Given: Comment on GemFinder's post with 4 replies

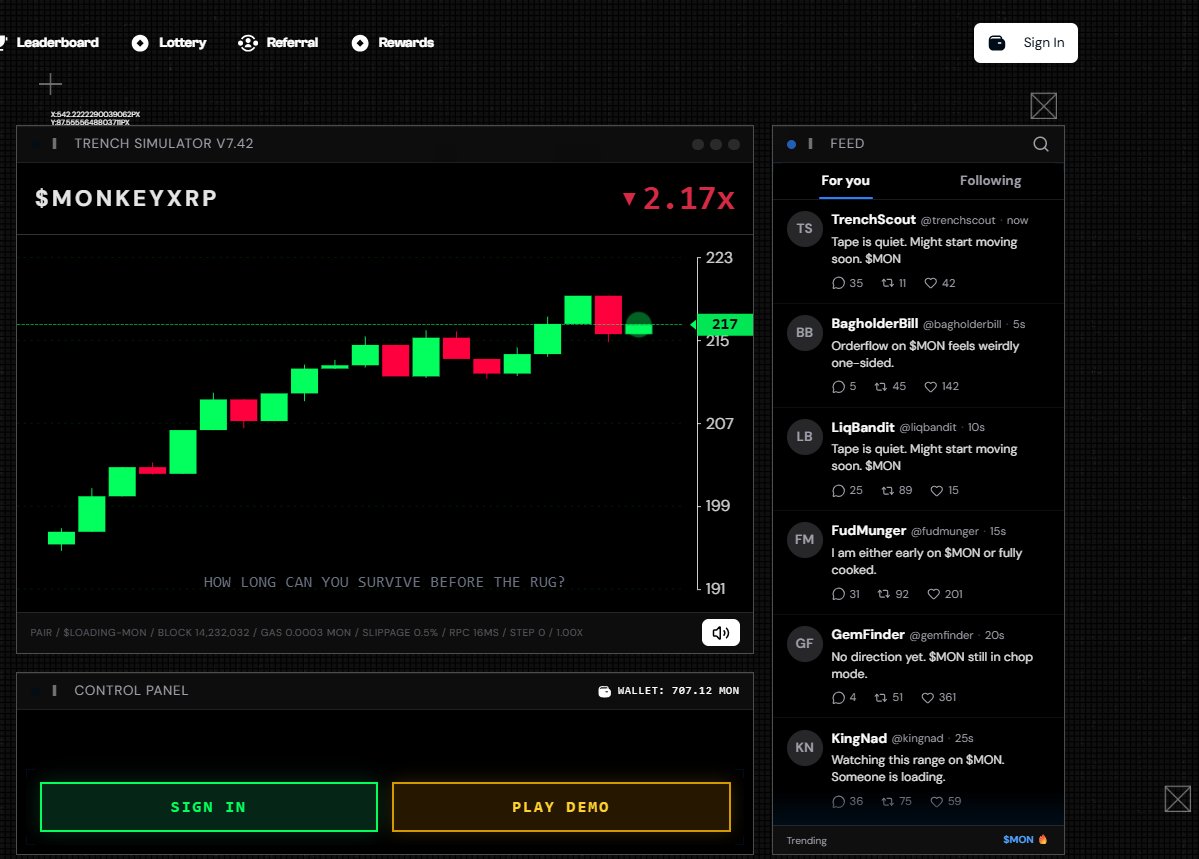Looking at the screenshot, I should click(x=844, y=698).
